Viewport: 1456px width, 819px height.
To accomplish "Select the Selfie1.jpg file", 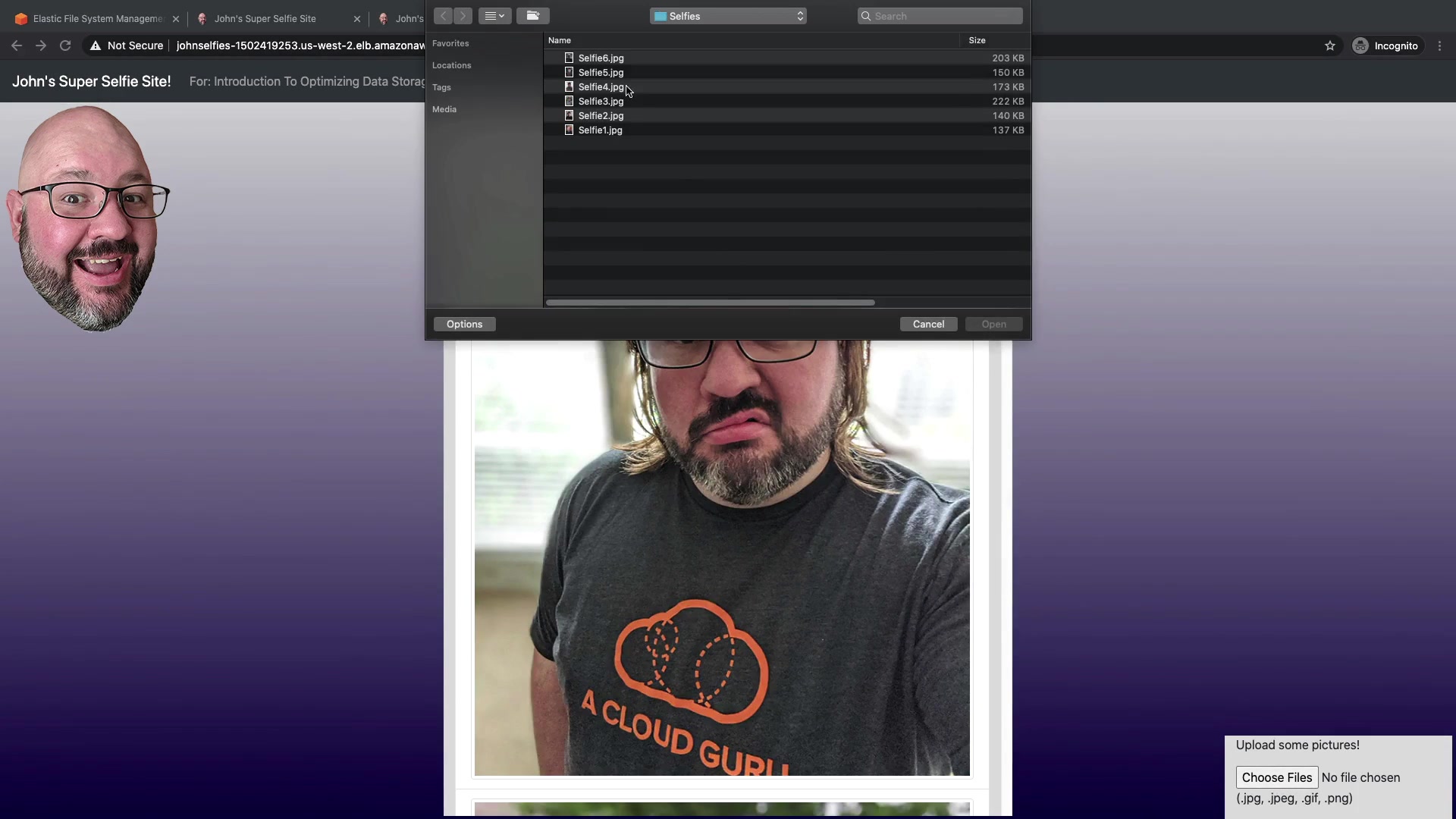I will click(600, 130).
